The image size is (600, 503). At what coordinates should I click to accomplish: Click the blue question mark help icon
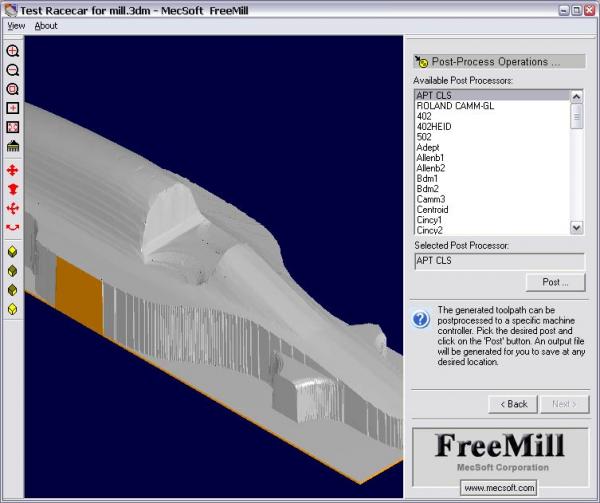coord(421,319)
